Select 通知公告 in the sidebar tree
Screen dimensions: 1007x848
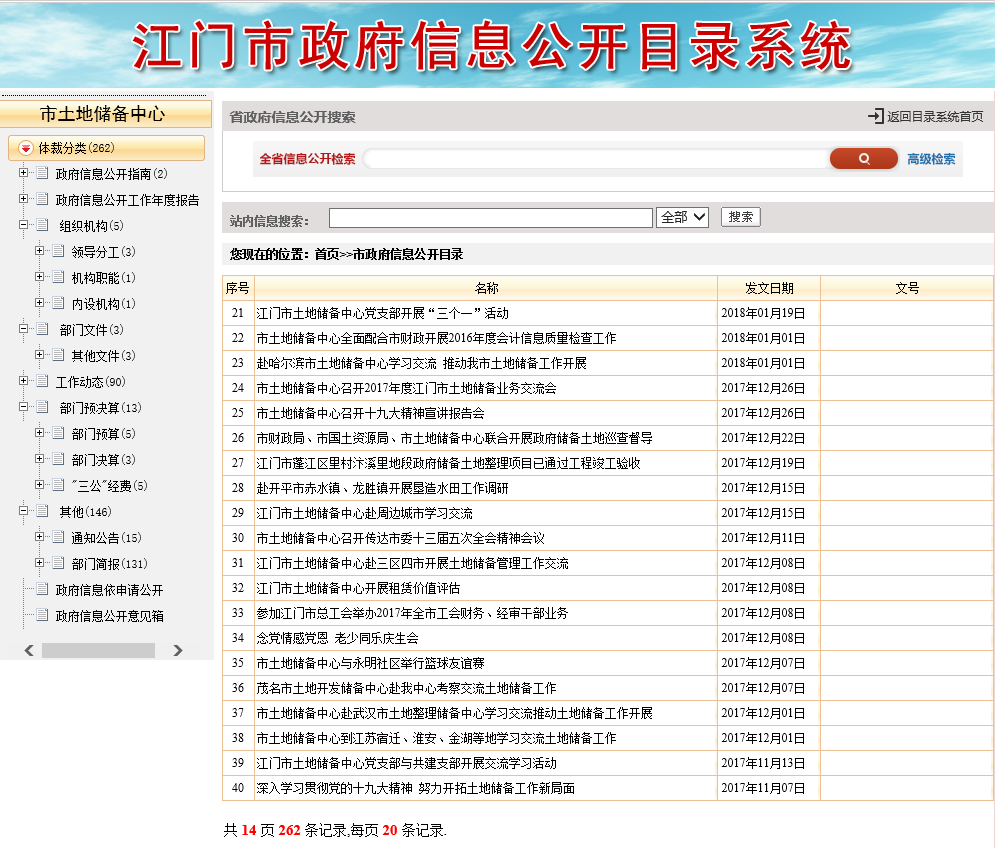click(106, 538)
